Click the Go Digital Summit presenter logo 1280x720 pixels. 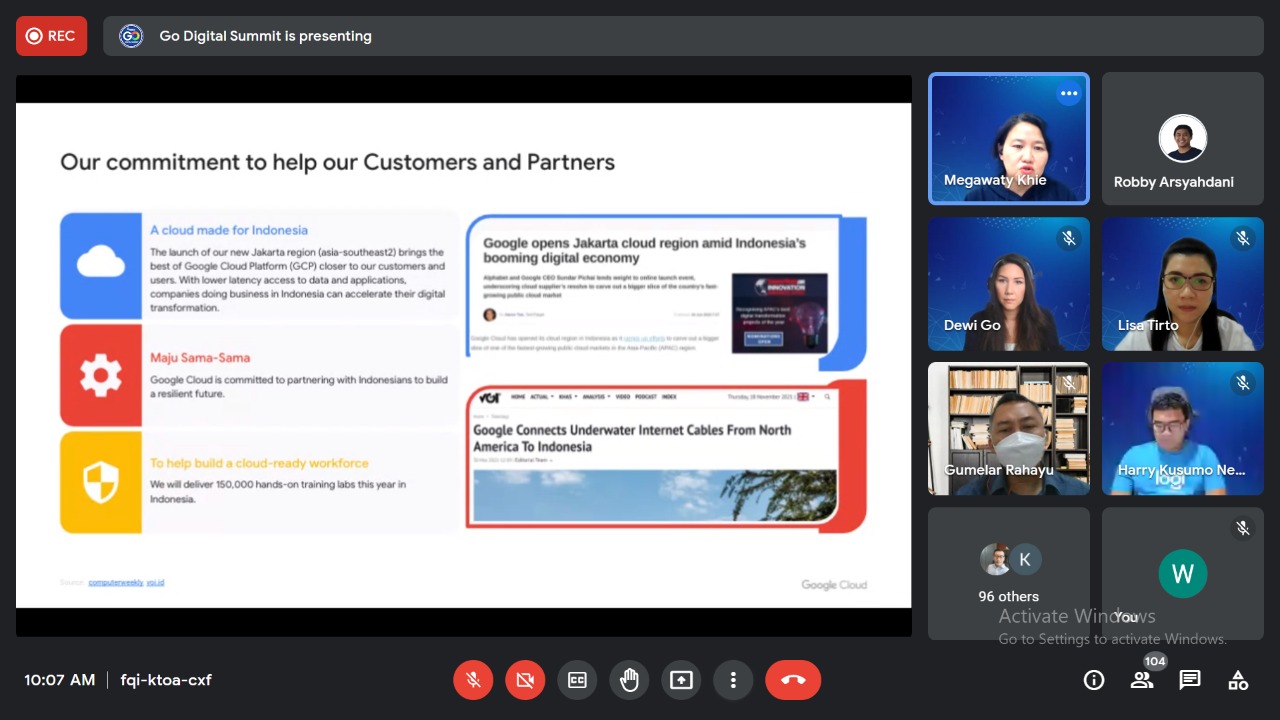(131, 36)
